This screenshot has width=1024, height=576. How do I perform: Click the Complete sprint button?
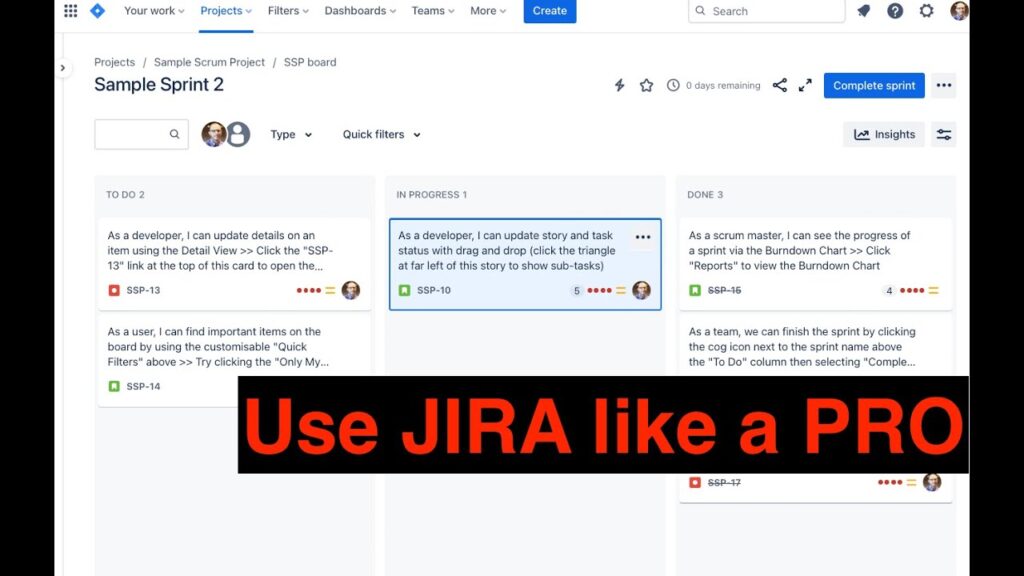[x=874, y=86]
